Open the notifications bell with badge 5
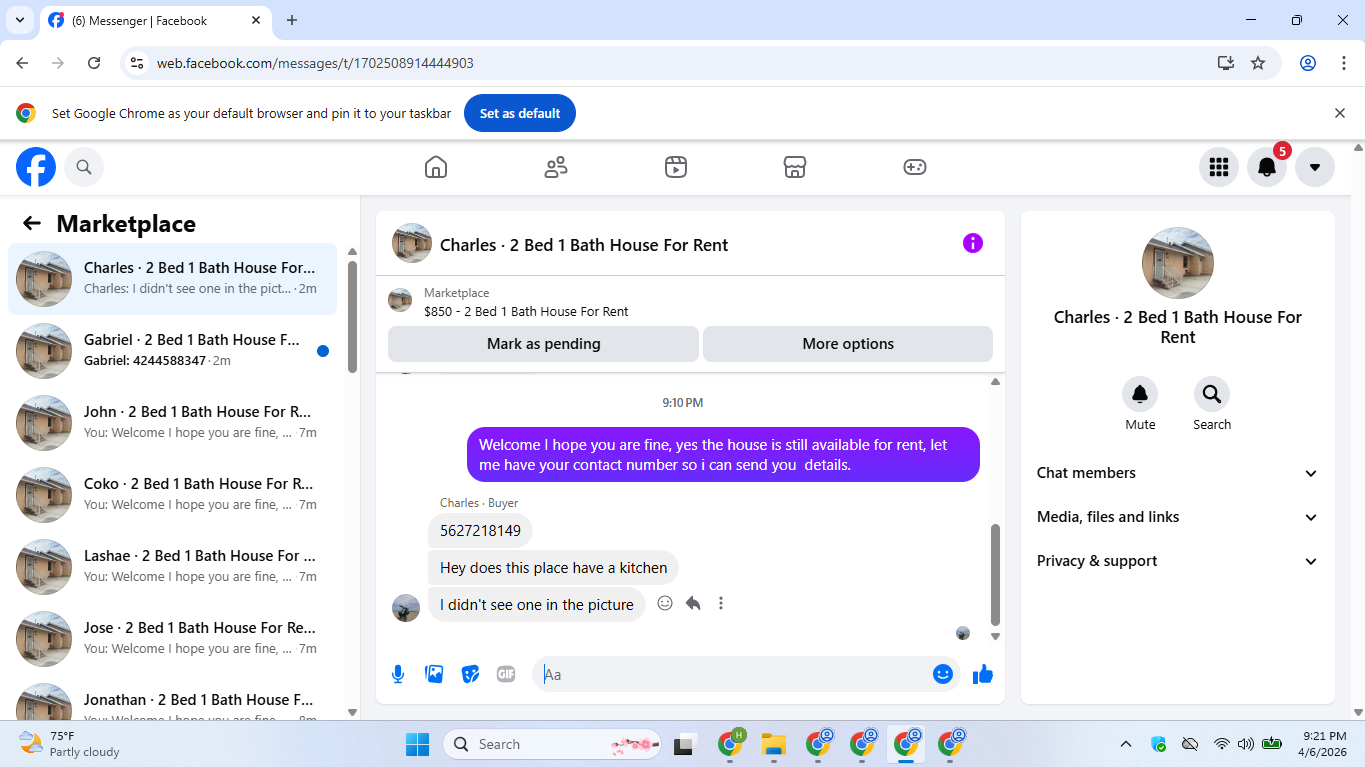This screenshot has height=767, width=1365. tap(1267, 167)
